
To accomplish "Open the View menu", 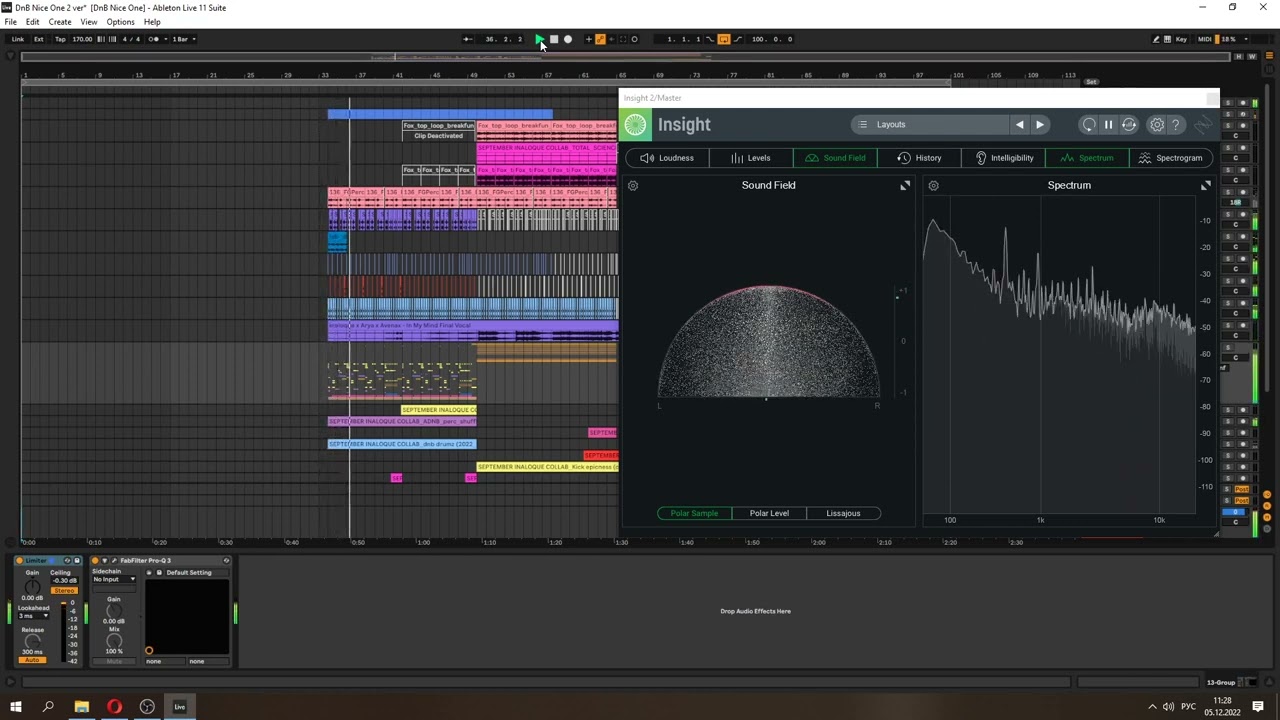I will [x=89, y=22].
